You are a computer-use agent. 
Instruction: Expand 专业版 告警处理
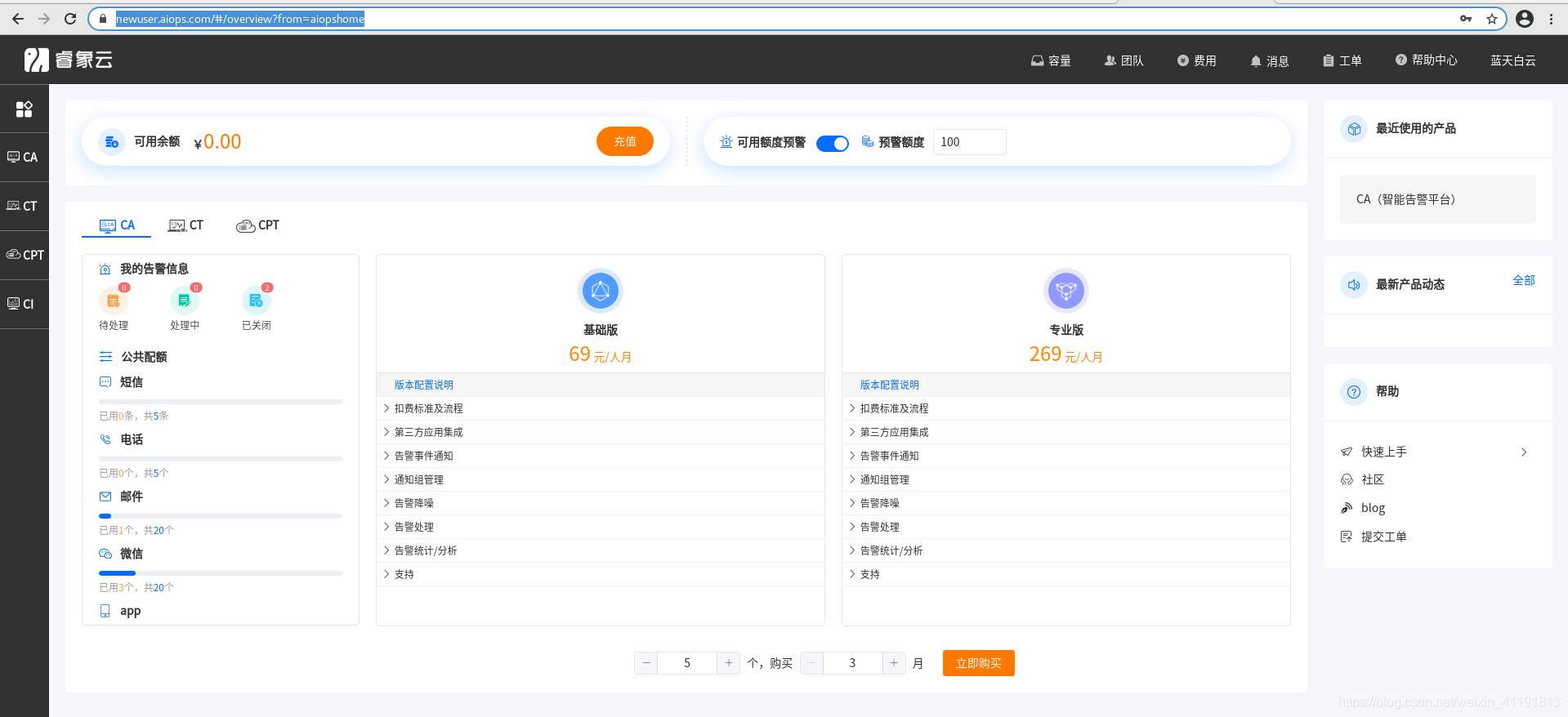pyautogui.click(x=1066, y=527)
